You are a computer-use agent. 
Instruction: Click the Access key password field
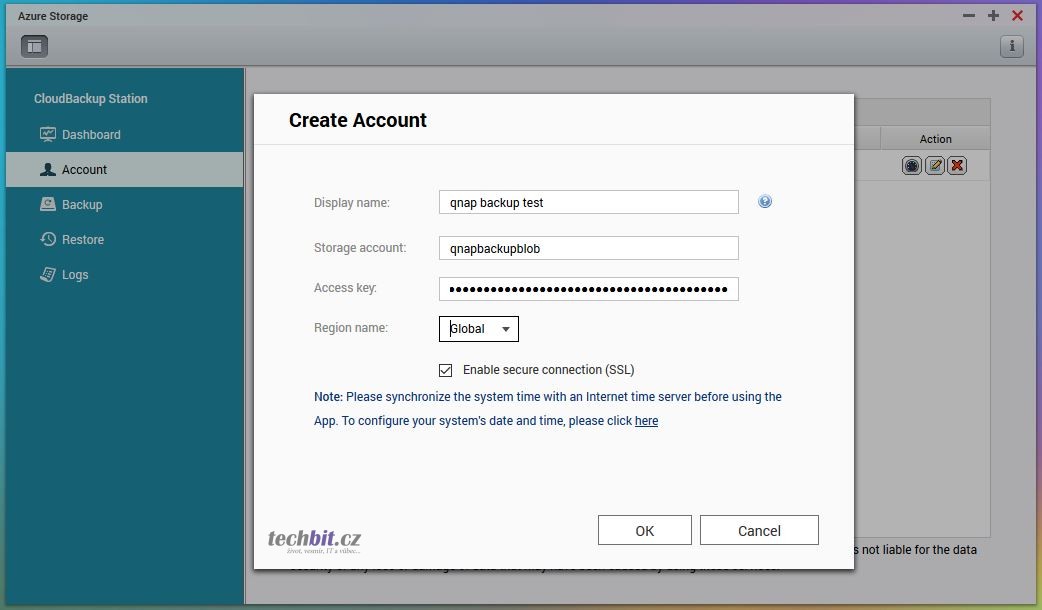point(588,289)
